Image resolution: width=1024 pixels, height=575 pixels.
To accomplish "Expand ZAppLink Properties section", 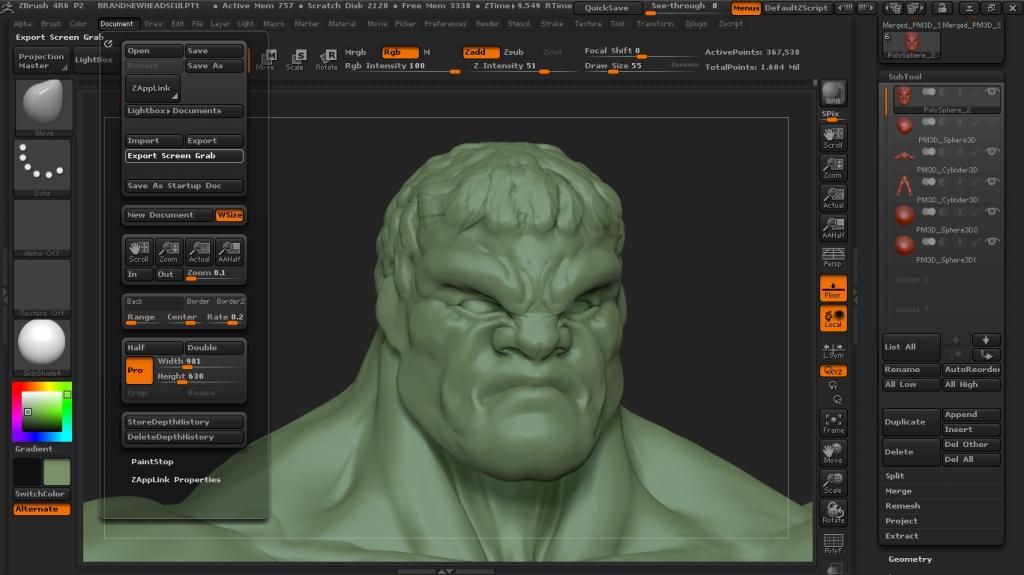I will point(176,480).
